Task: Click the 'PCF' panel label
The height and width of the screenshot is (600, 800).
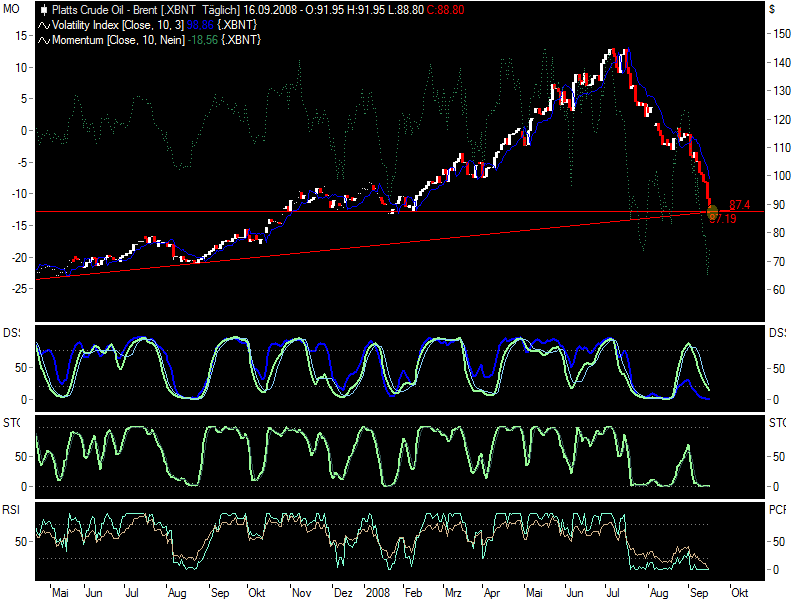Action: pyautogui.click(x=778, y=510)
